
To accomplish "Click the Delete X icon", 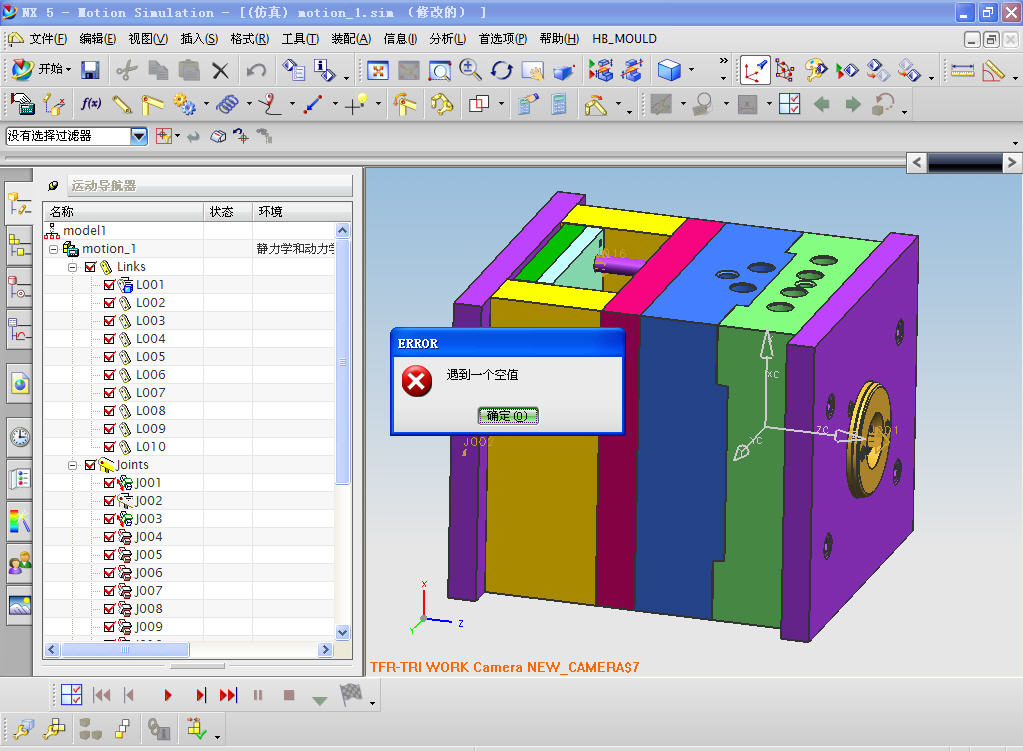I will (221, 70).
